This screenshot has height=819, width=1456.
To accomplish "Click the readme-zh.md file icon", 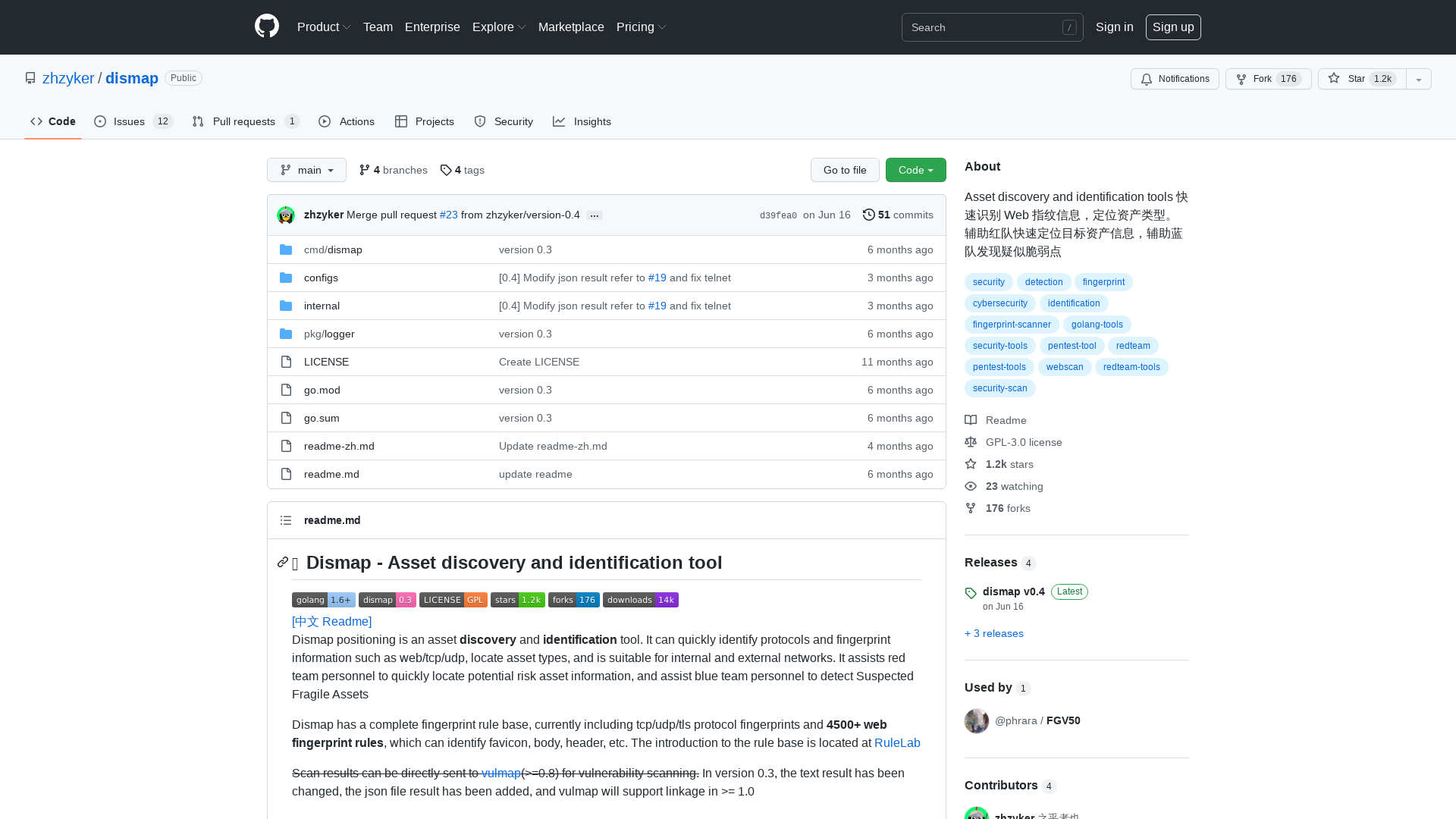I will point(286,446).
